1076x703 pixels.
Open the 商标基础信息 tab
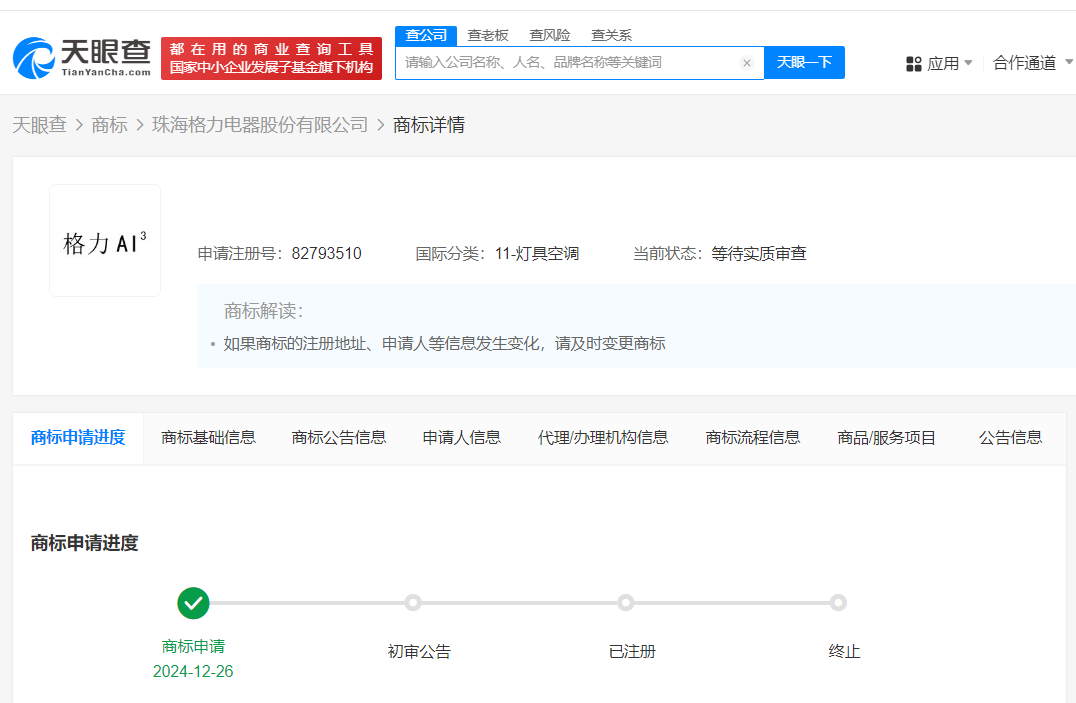point(208,437)
